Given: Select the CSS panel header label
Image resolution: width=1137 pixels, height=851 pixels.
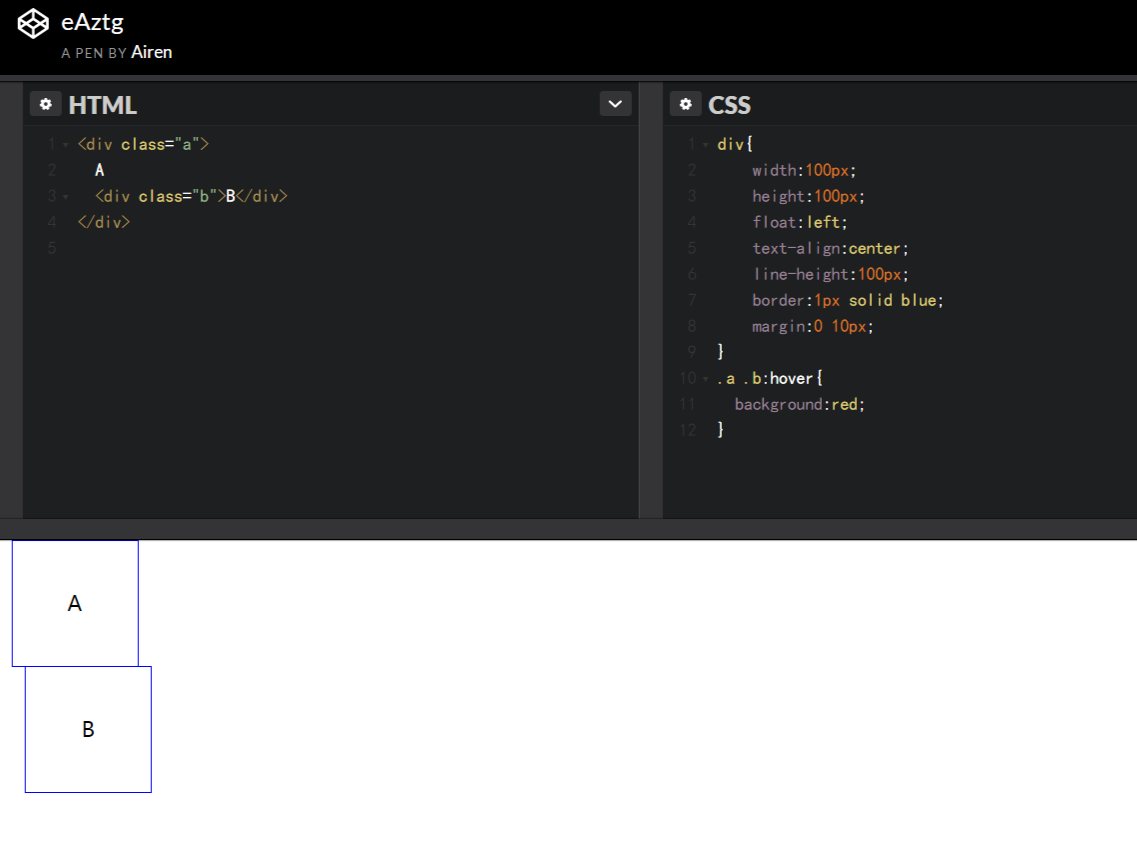Looking at the screenshot, I should (x=727, y=104).
